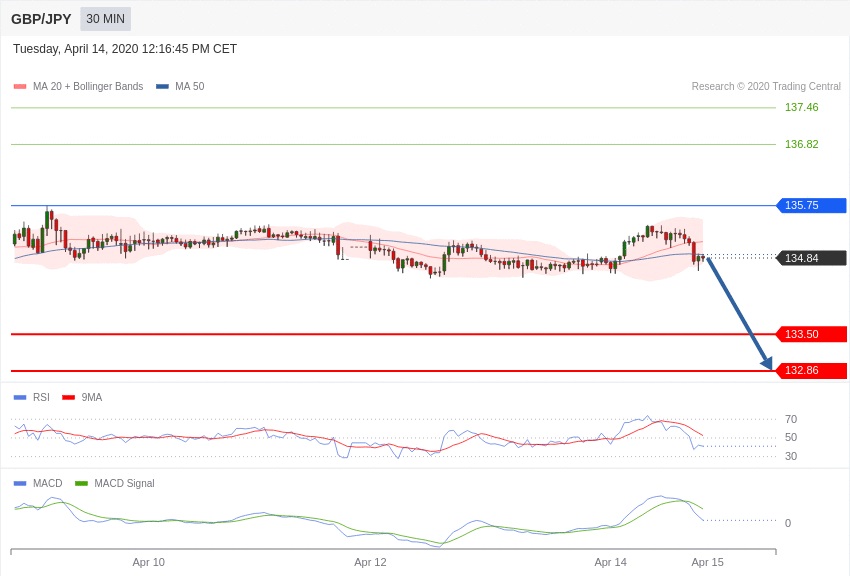Click the 'MA 50' legend label

click(189, 86)
